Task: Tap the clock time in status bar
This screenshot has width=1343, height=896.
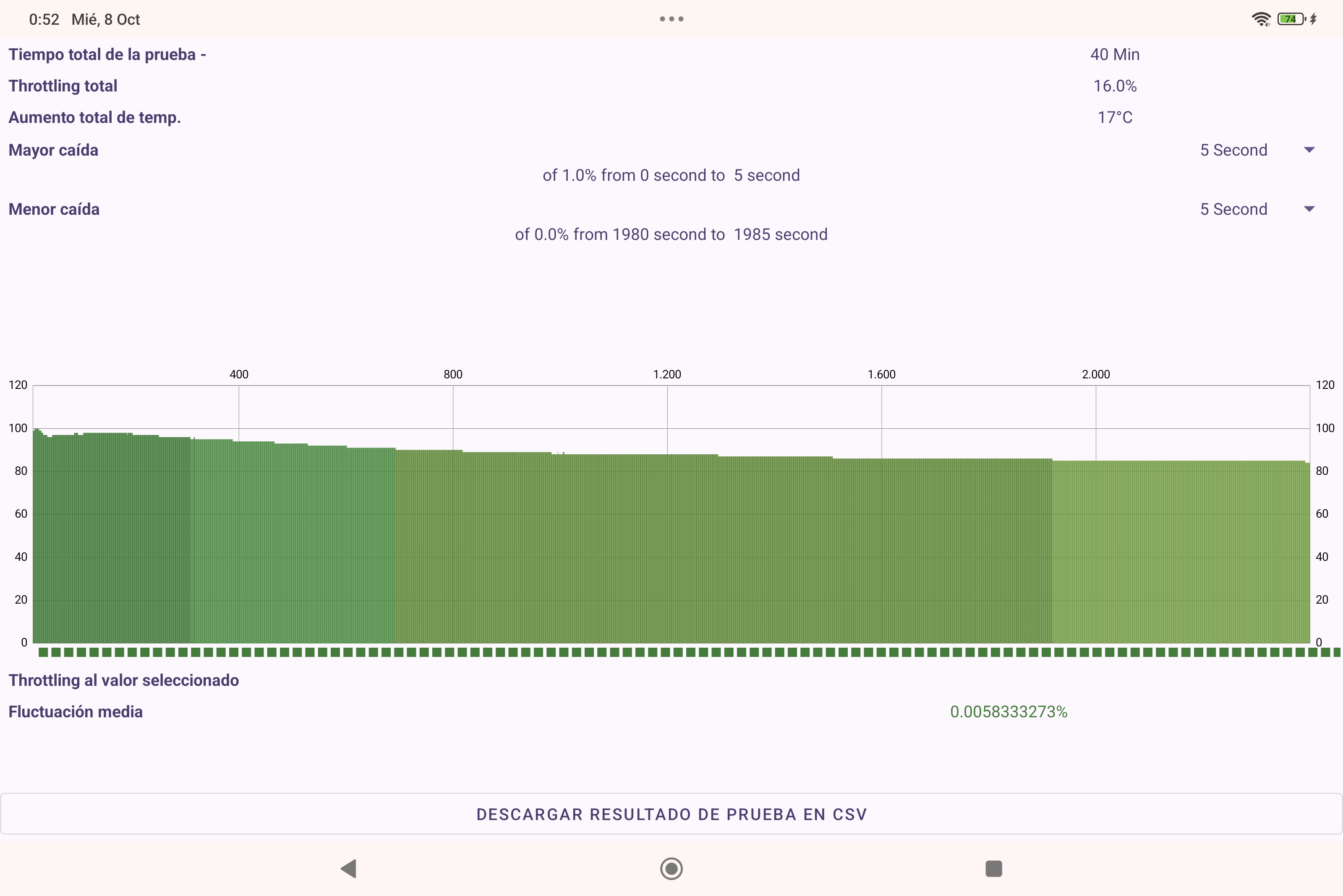Action: (44, 19)
